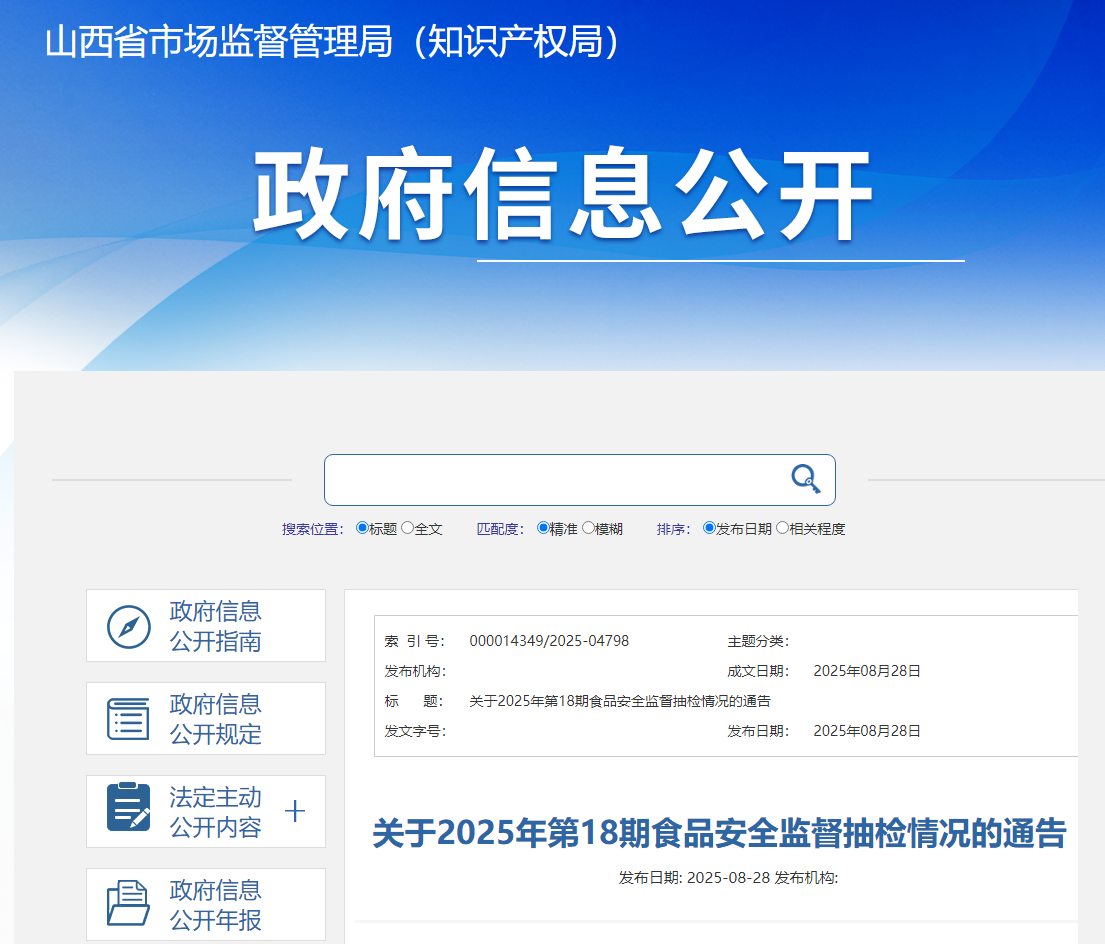This screenshot has width=1105, height=944.
Task: Open the 政府信息公开年报 menu label
Action: pos(215,905)
